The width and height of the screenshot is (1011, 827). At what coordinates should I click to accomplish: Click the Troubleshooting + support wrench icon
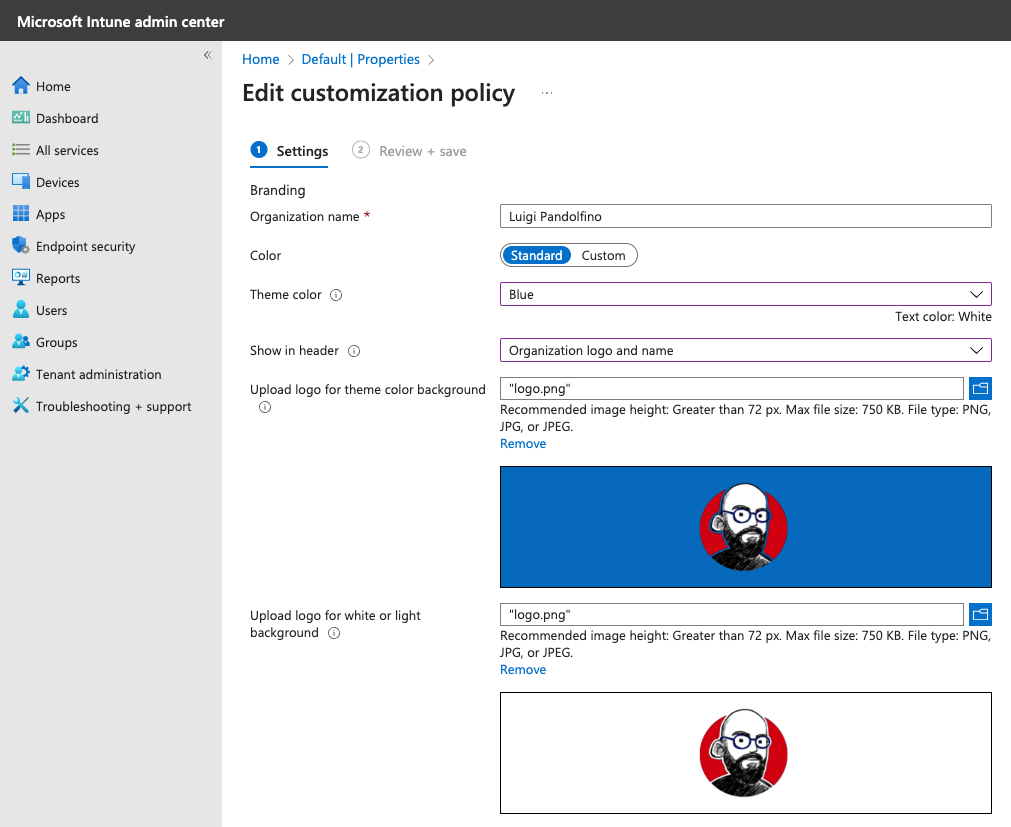[20, 406]
